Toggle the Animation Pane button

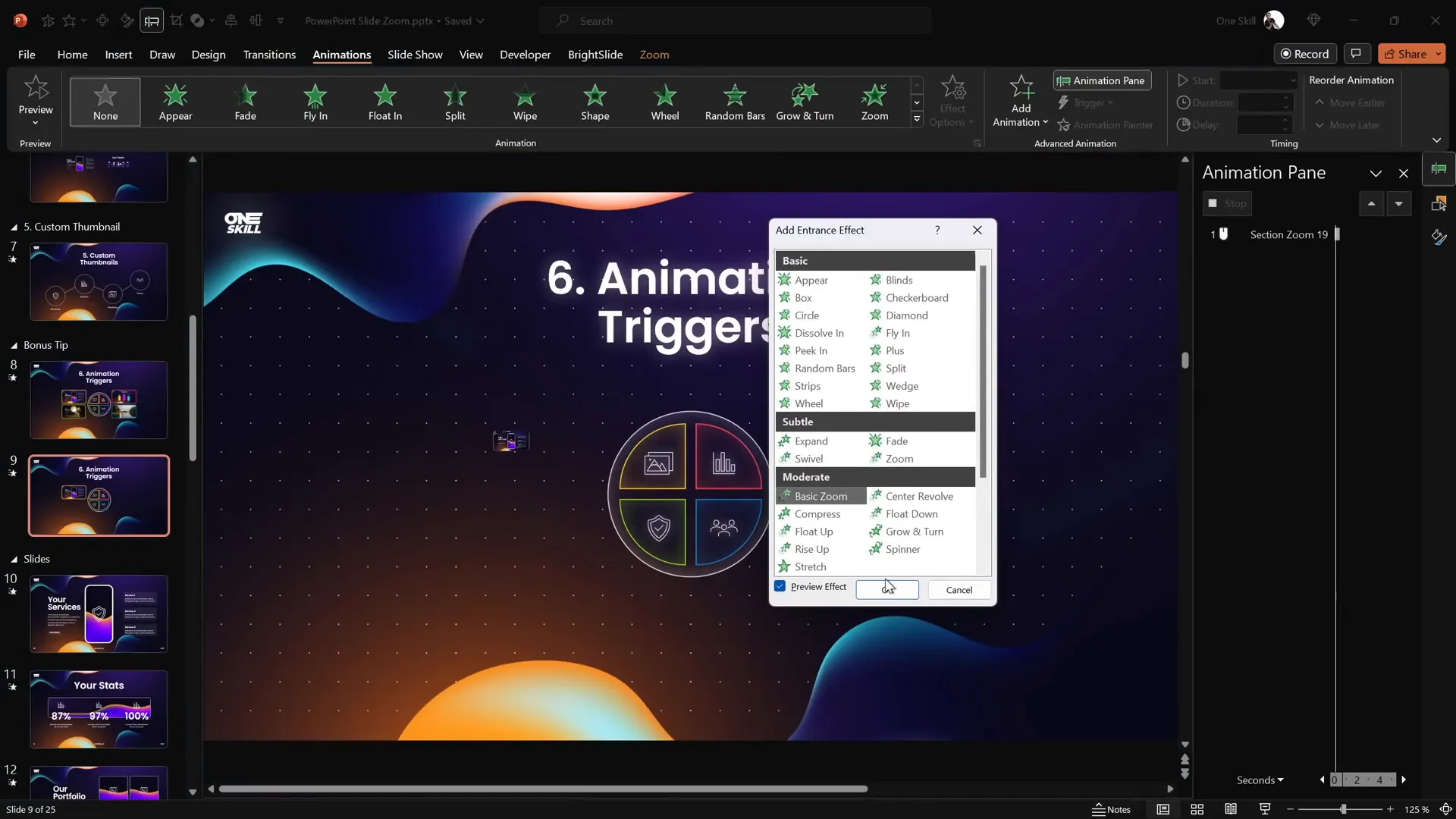pyautogui.click(x=1102, y=80)
